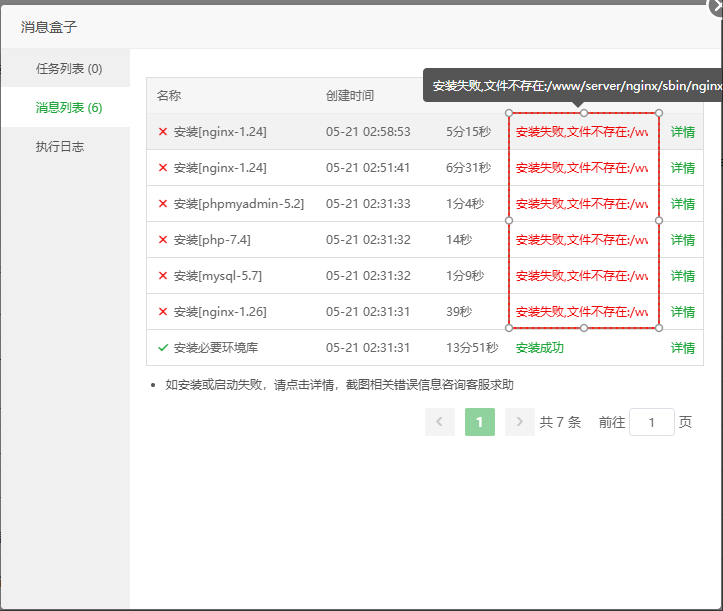Open 详情 for nginx-1.26 install
The image size is (723, 611).
(x=682, y=312)
